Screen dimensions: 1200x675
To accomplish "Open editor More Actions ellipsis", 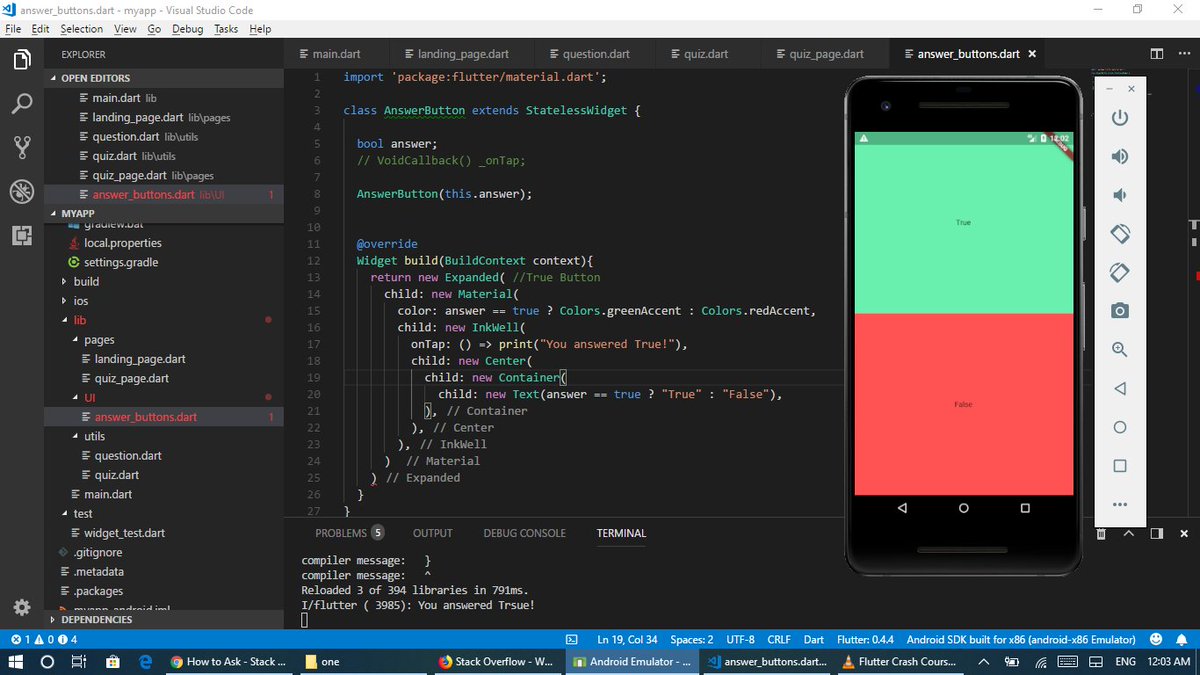I will point(1183,54).
